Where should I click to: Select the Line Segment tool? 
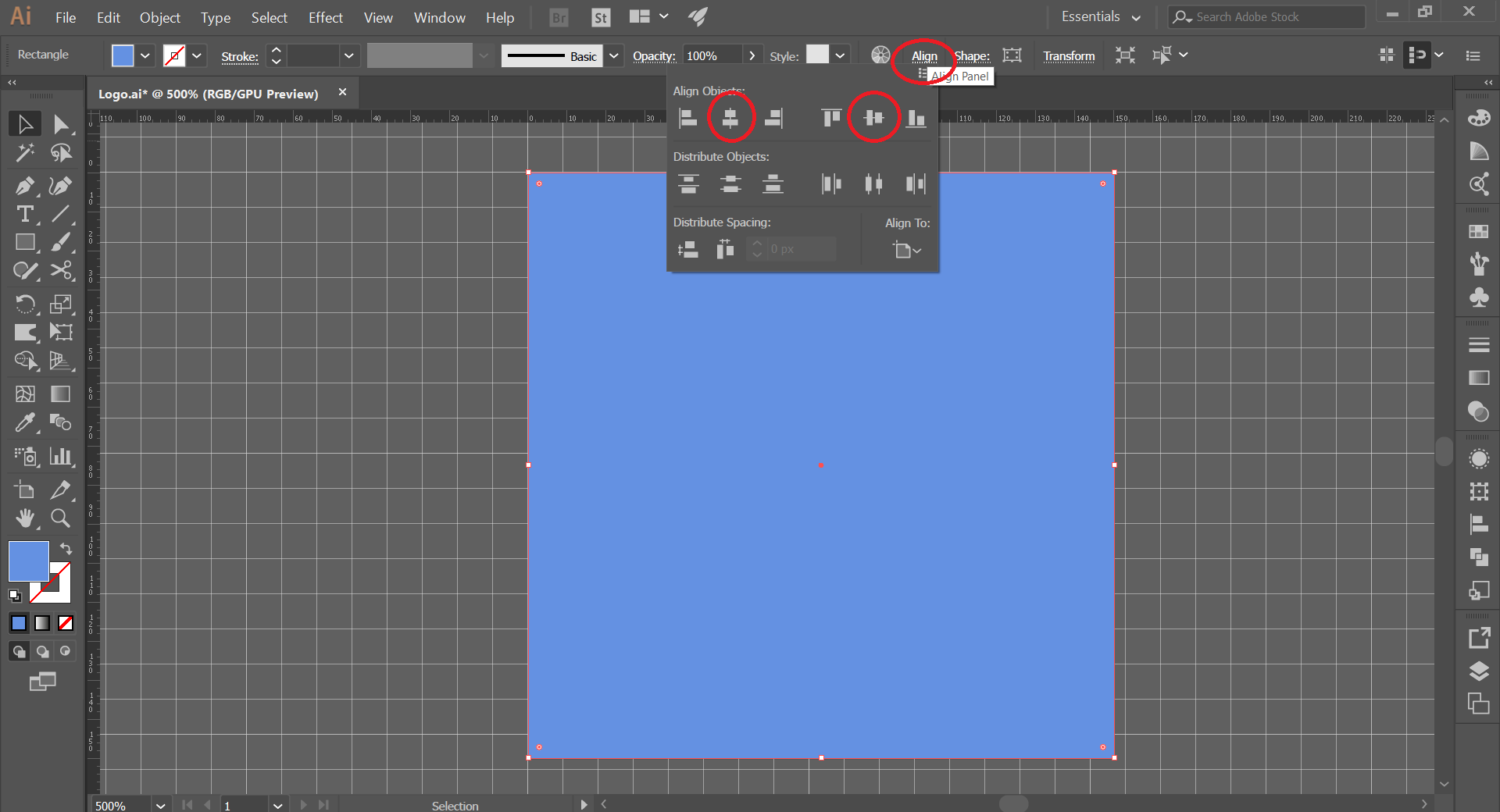click(x=60, y=214)
